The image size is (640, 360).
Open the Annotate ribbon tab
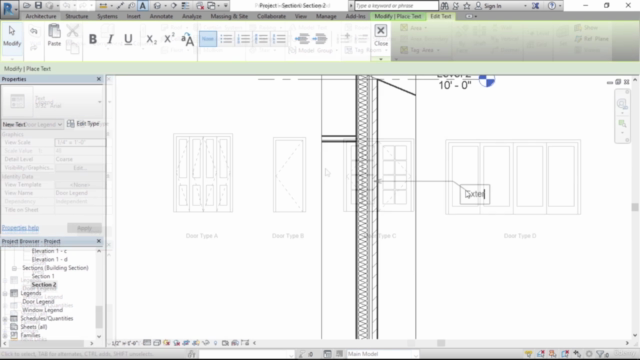(161, 16)
